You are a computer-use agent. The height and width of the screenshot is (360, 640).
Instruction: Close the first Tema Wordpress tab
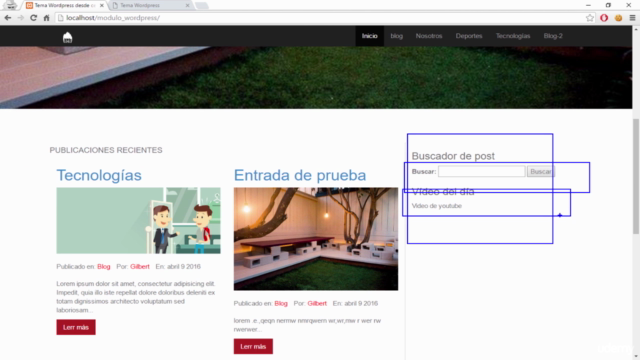pyautogui.click(x=102, y=5)
